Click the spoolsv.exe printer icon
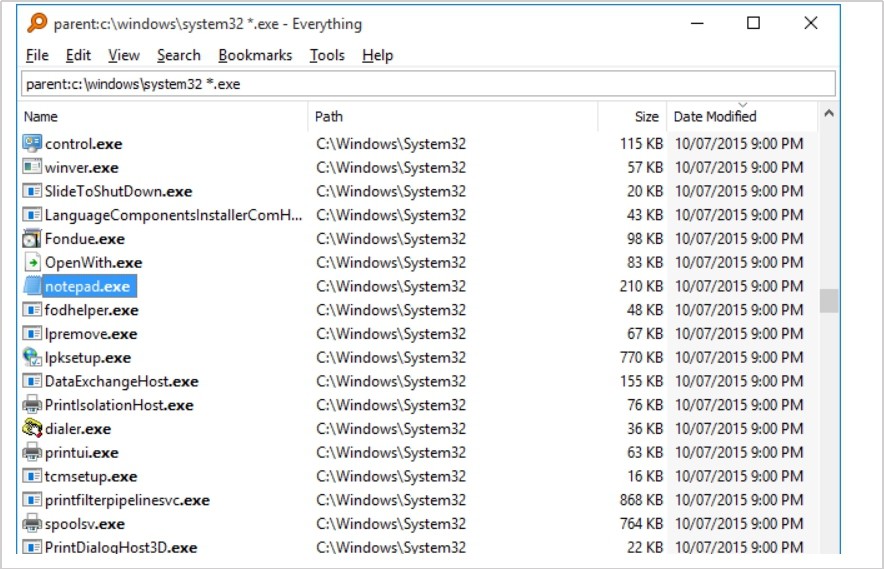Image resolution: width=884 pixels, height=569 pixels. 32,523
